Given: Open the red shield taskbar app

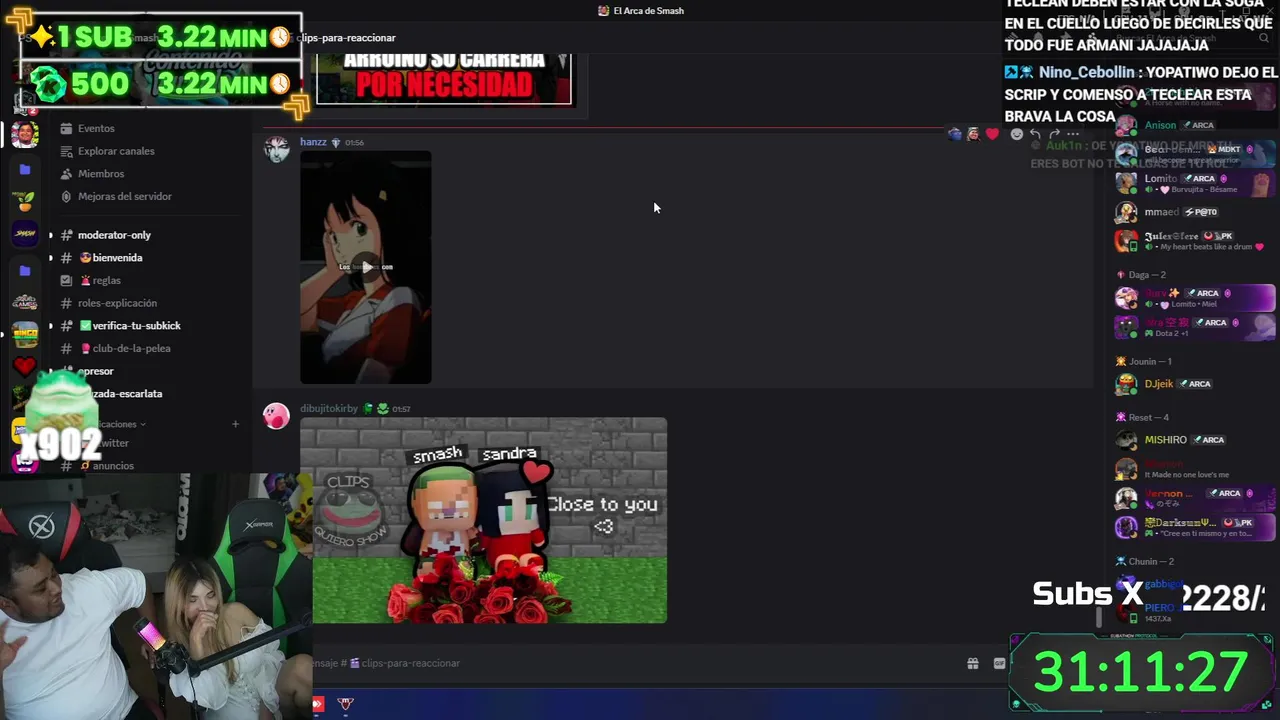Looking at the screenshot, I should (346, 704).
